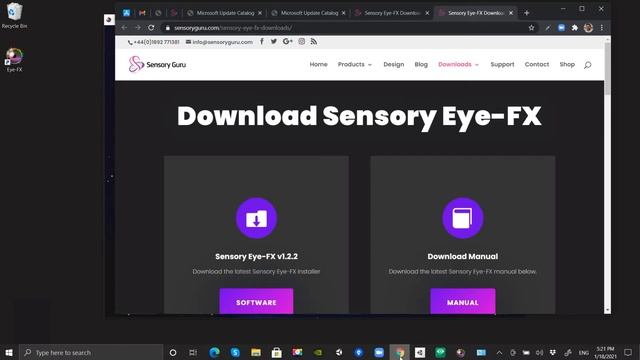Click the Google Plus icon in top bar
Image resolution: width=640 pixels, height=360 pixels.
pos(287,41)
